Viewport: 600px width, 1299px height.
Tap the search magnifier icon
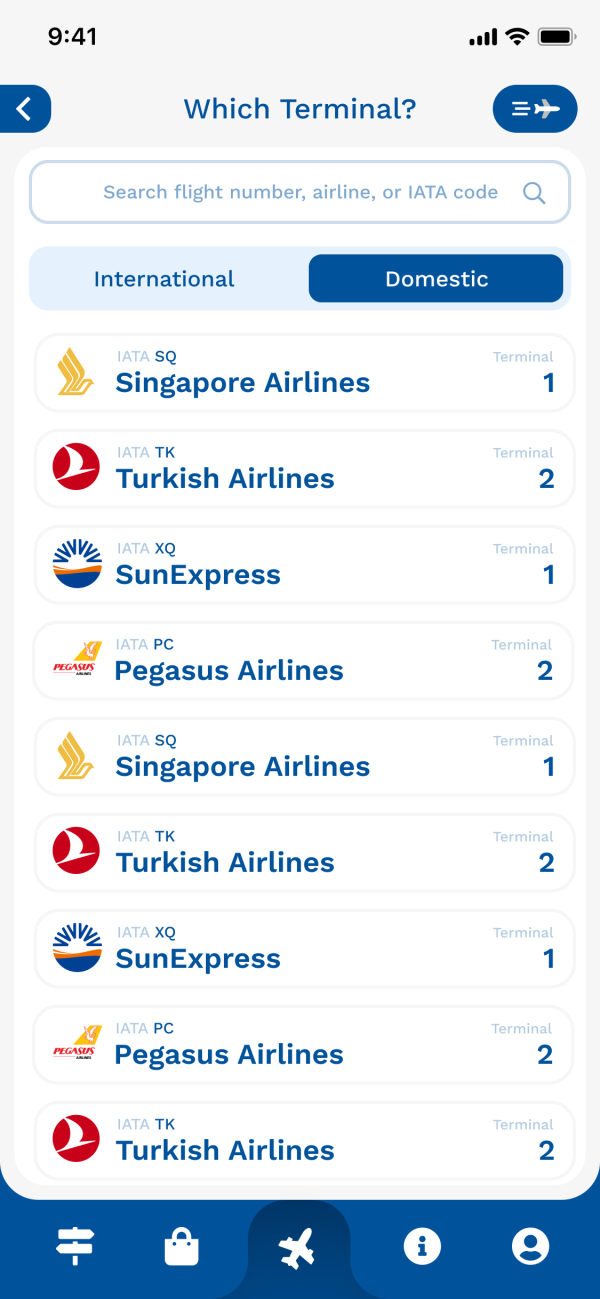(x=534, y=193)
